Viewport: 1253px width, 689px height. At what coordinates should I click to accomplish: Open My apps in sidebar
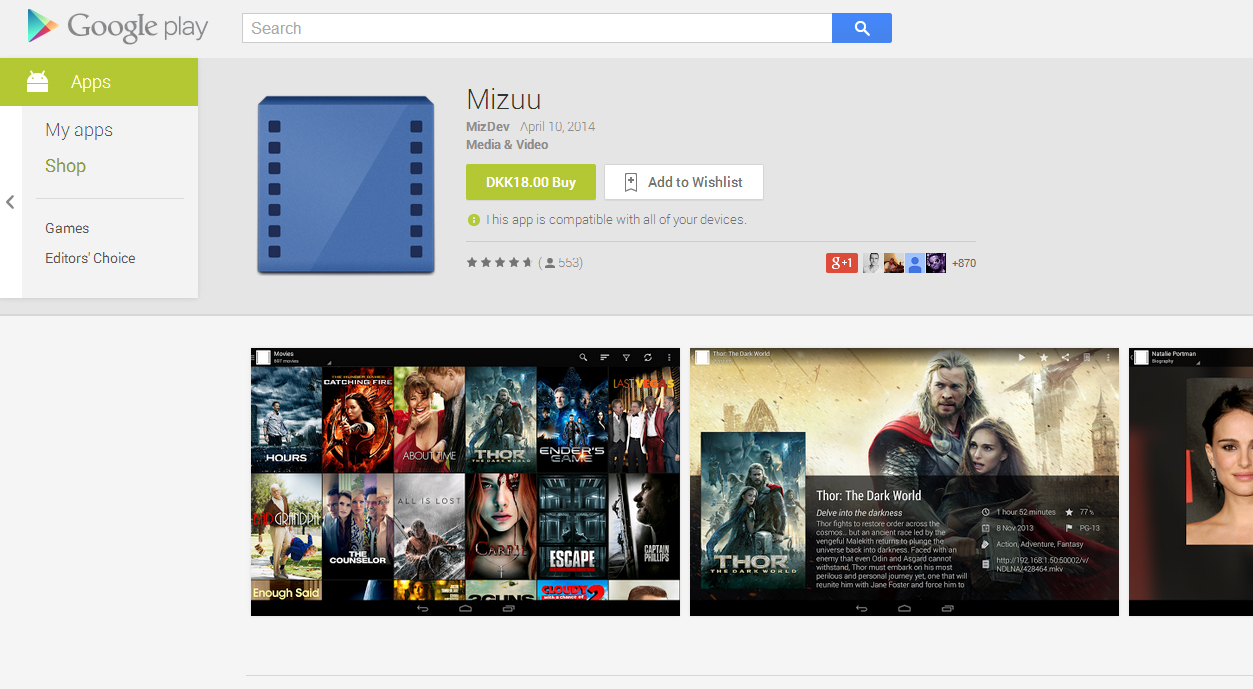79,130
